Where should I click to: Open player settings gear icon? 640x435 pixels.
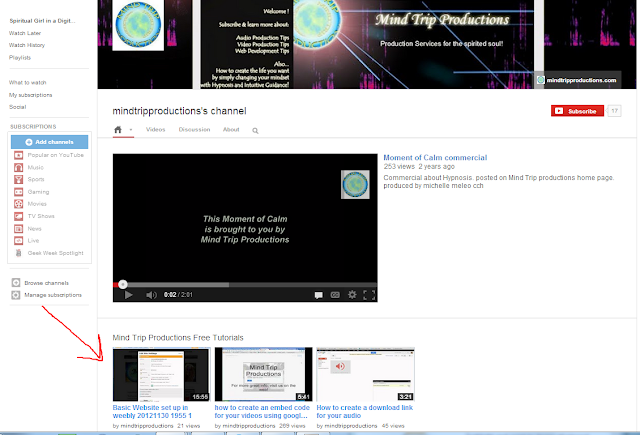[352, 294]
